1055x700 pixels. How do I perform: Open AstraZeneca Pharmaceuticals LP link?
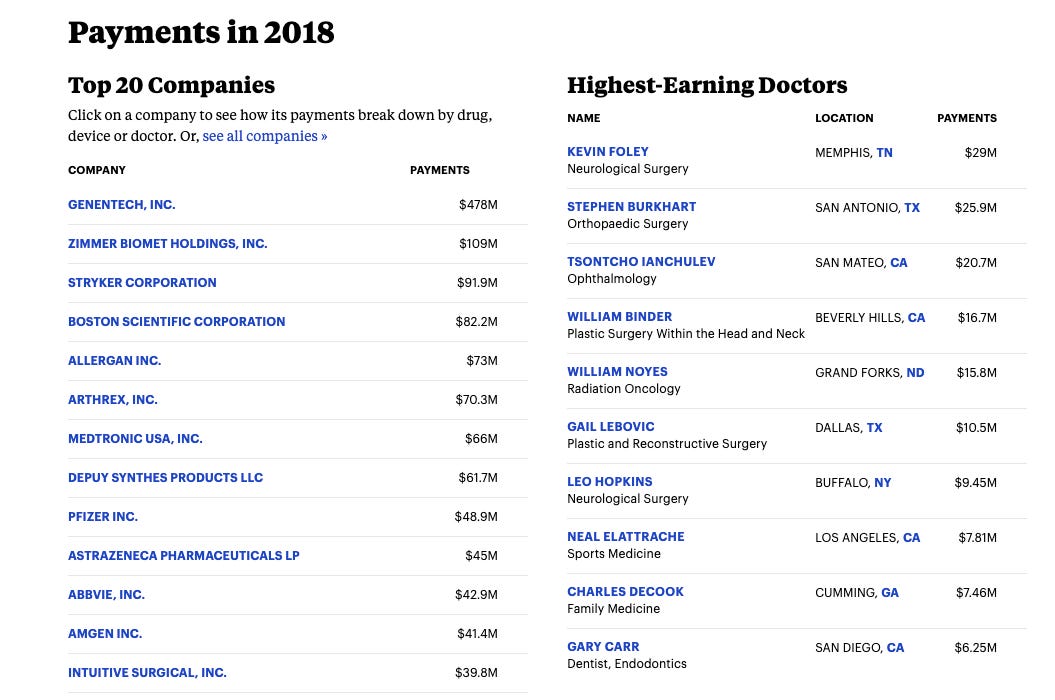click(184, 556)
